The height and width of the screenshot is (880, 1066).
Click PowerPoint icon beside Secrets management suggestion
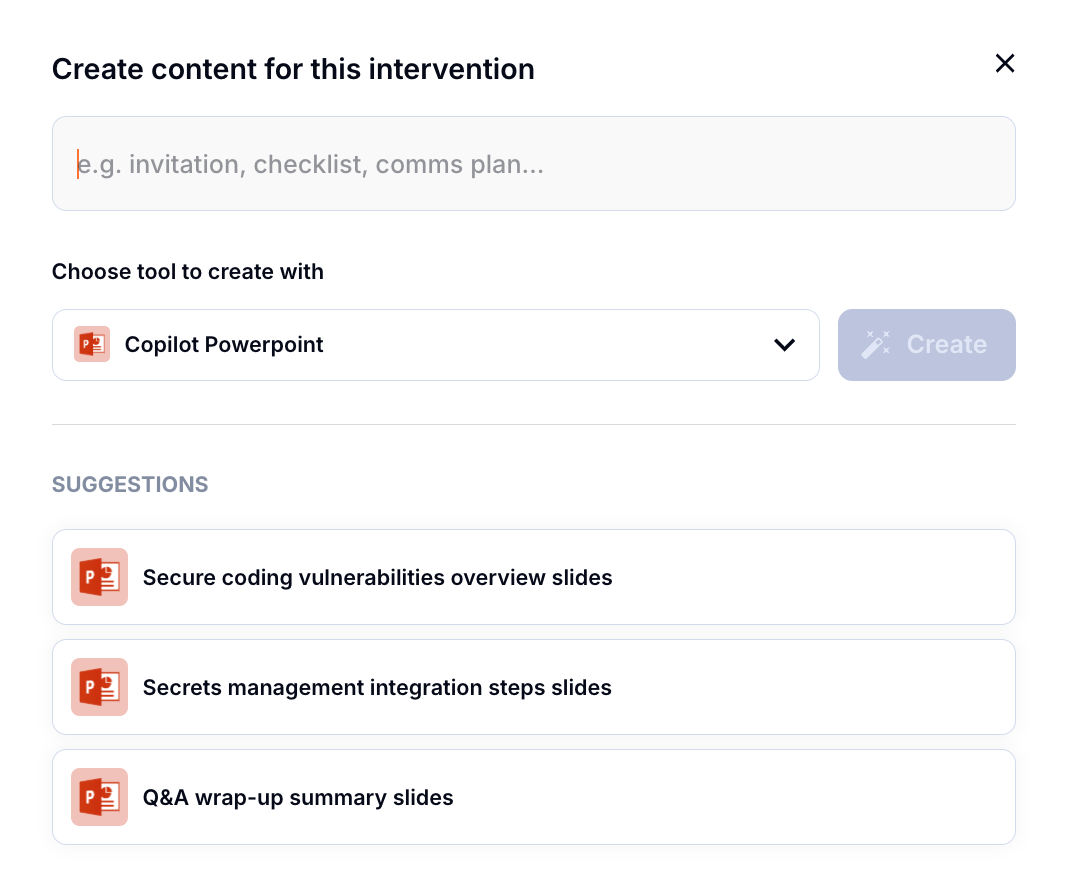pyautogui.click(x=99, y=687)
